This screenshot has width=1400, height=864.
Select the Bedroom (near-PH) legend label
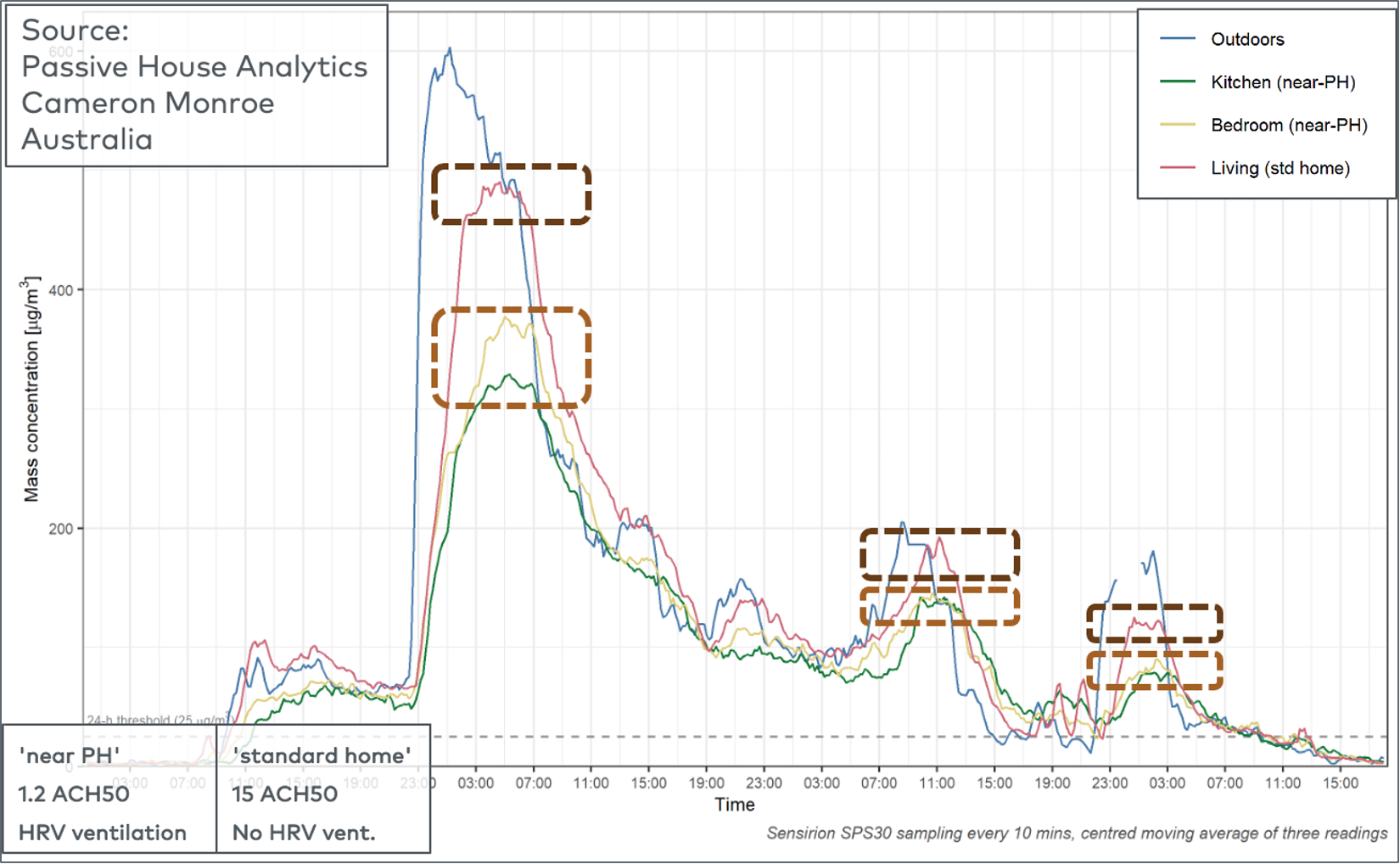tap(1288, 125)
